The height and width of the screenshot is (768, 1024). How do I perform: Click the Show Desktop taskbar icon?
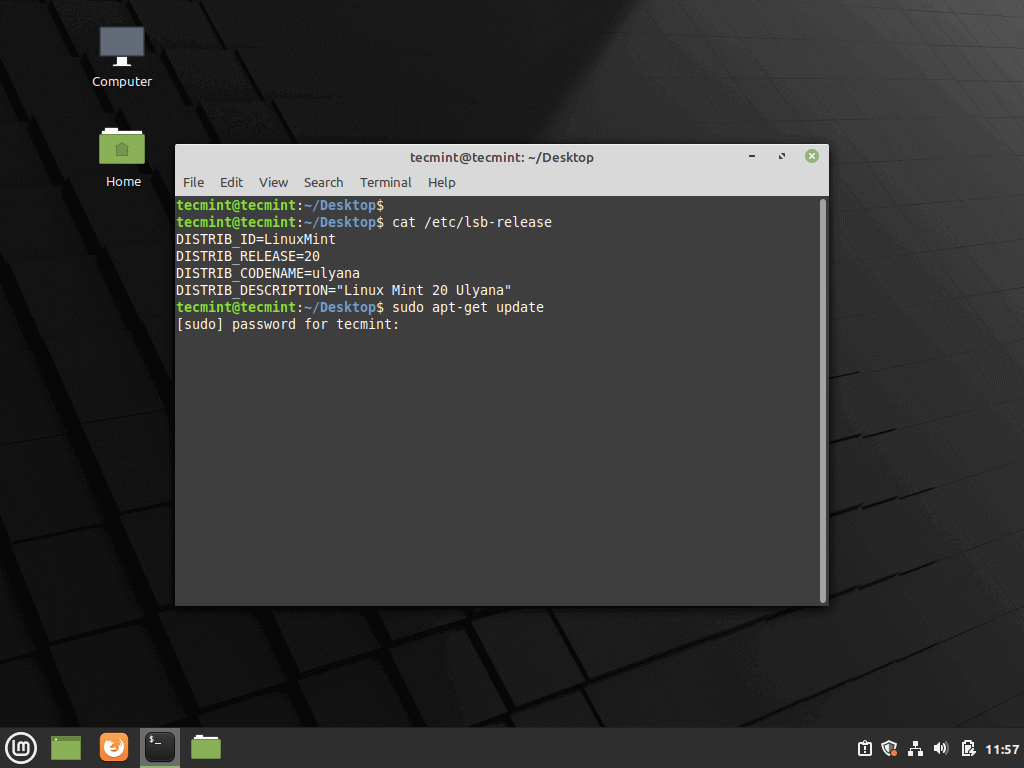pyautogui.click(x=65, y=747)
